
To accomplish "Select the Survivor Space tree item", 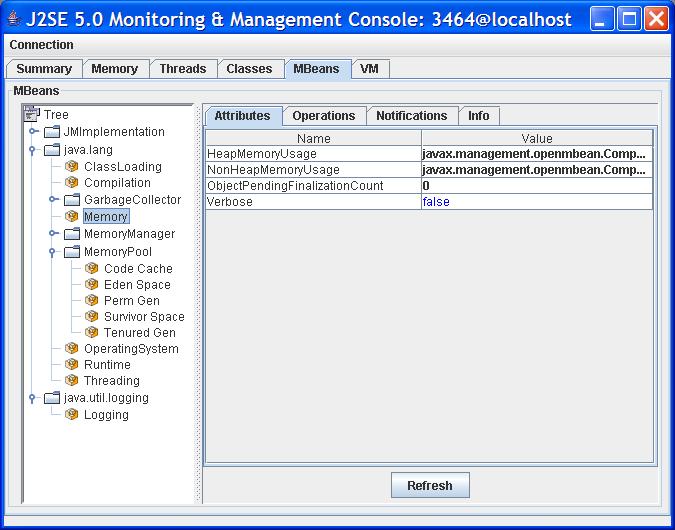I will tap(144, 317).
